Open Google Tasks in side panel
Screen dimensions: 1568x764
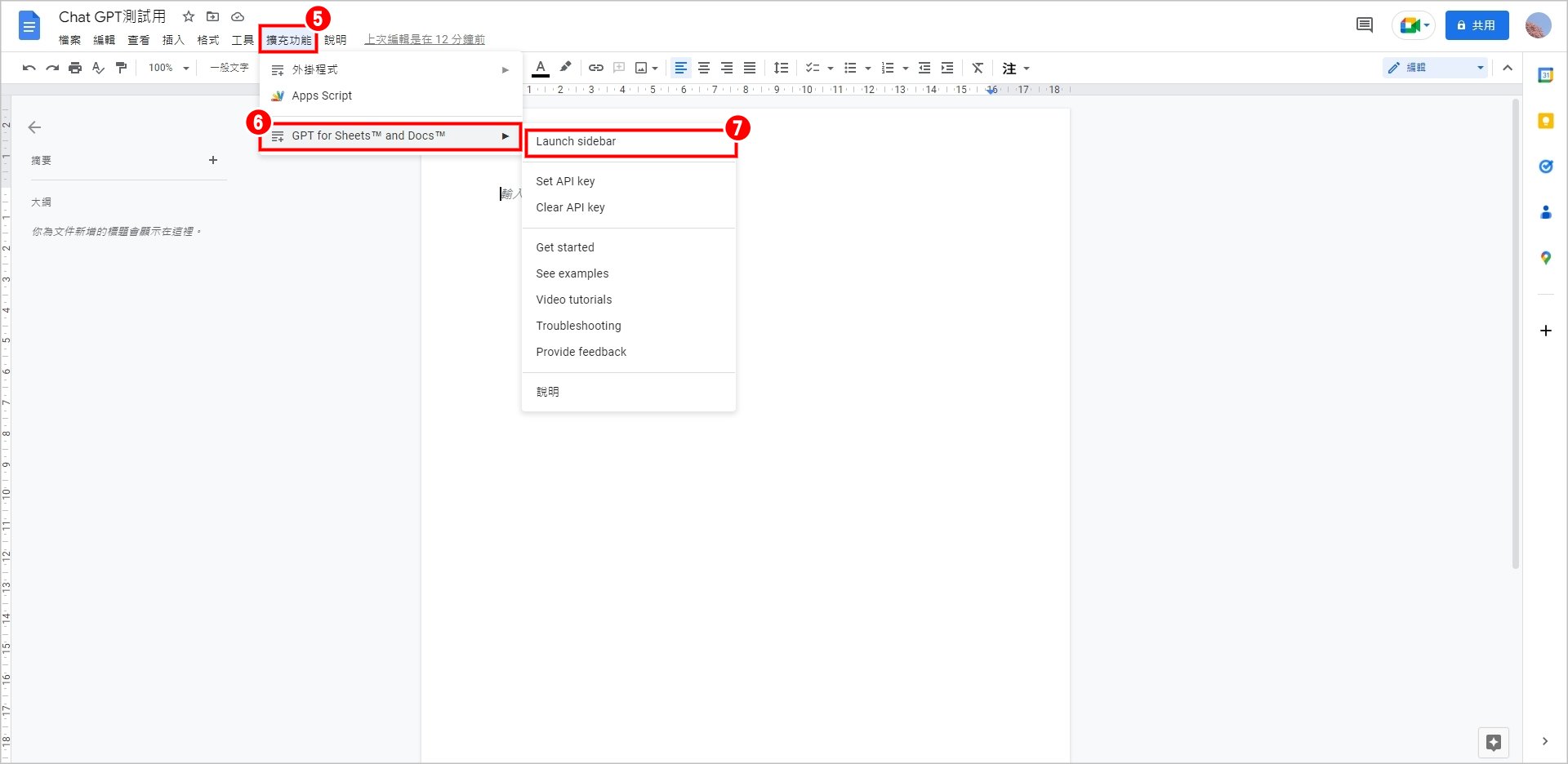(x=1545, y=167)
